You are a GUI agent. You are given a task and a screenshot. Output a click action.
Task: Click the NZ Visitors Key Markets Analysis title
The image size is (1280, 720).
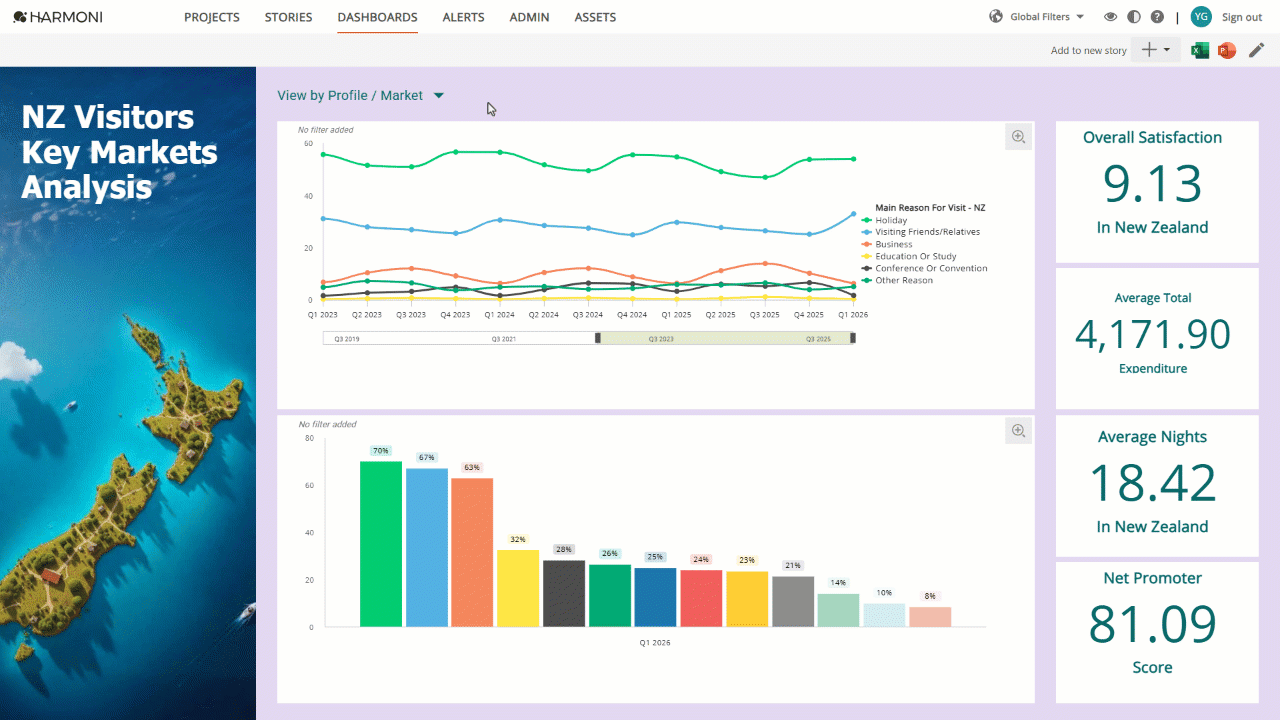pyautogui.click(x=120, y=152)
